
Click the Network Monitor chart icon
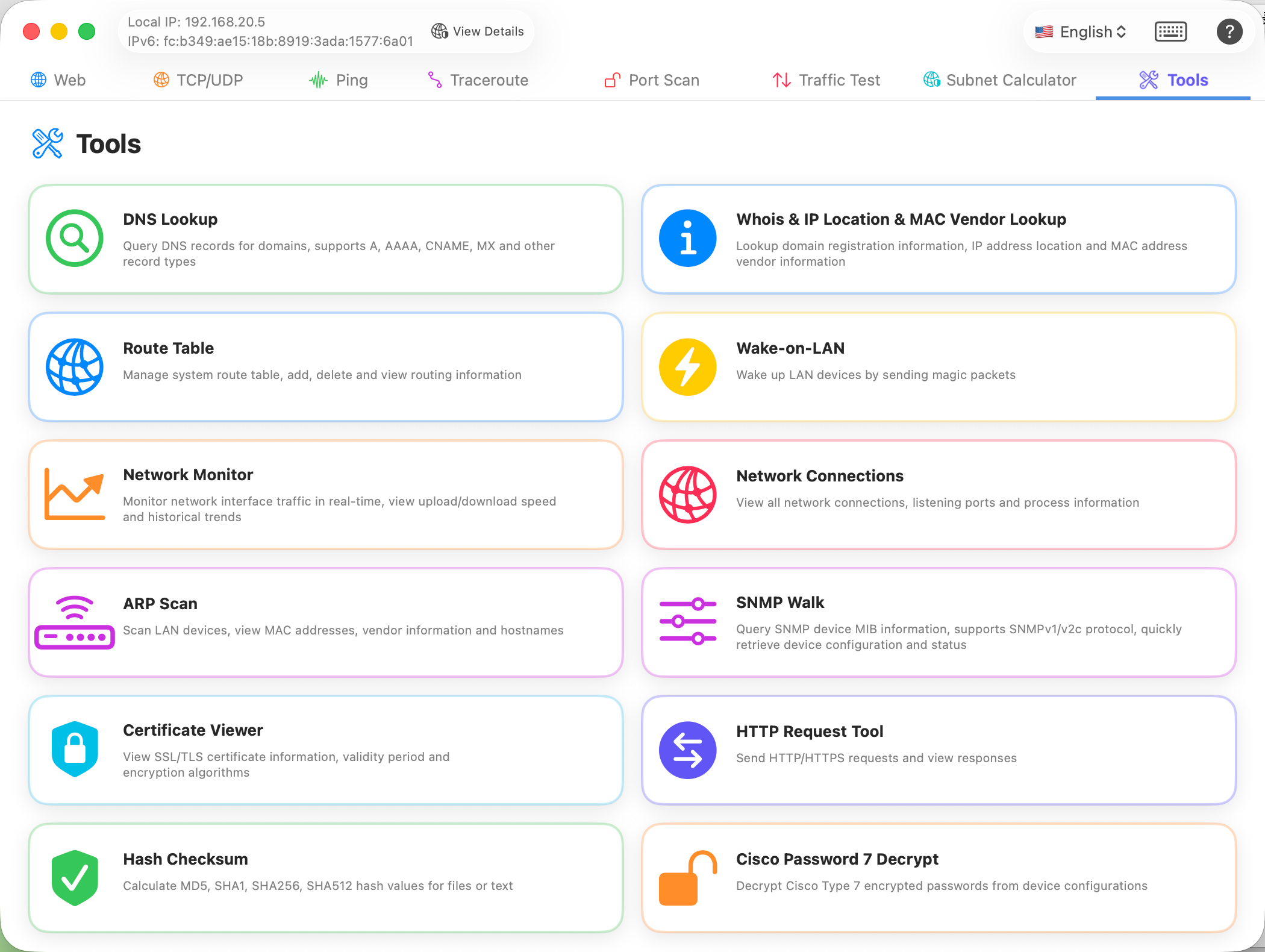(x=75, y=494)
